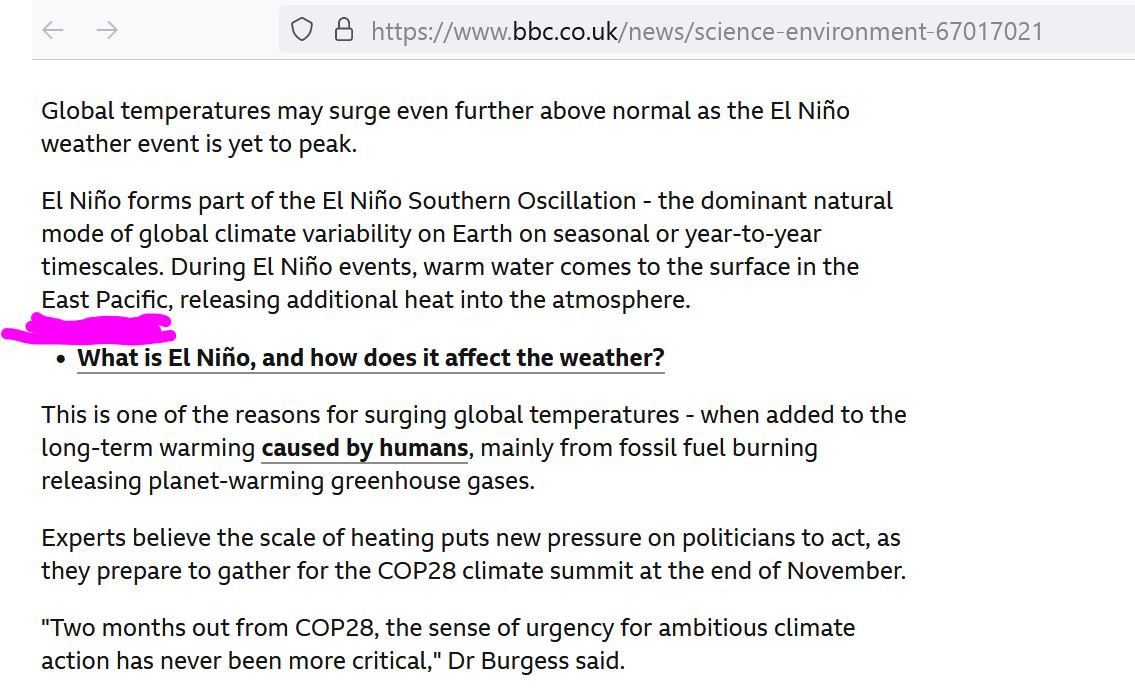Click the pink highlighter mark
Screen dimensions: 1135x688
[90, 328]
